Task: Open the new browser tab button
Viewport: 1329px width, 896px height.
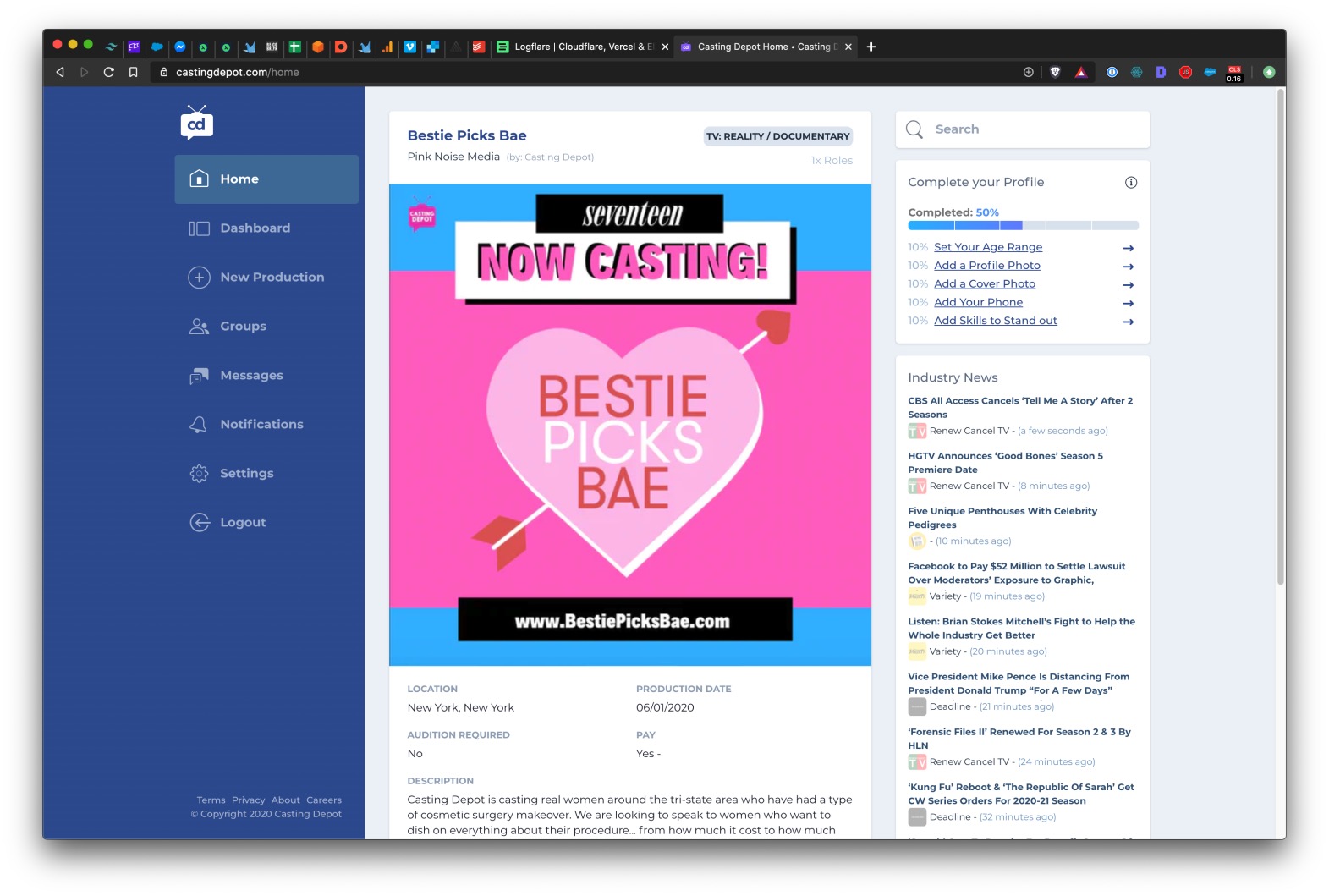Action: pyautogui.click(x=871, y=47)
